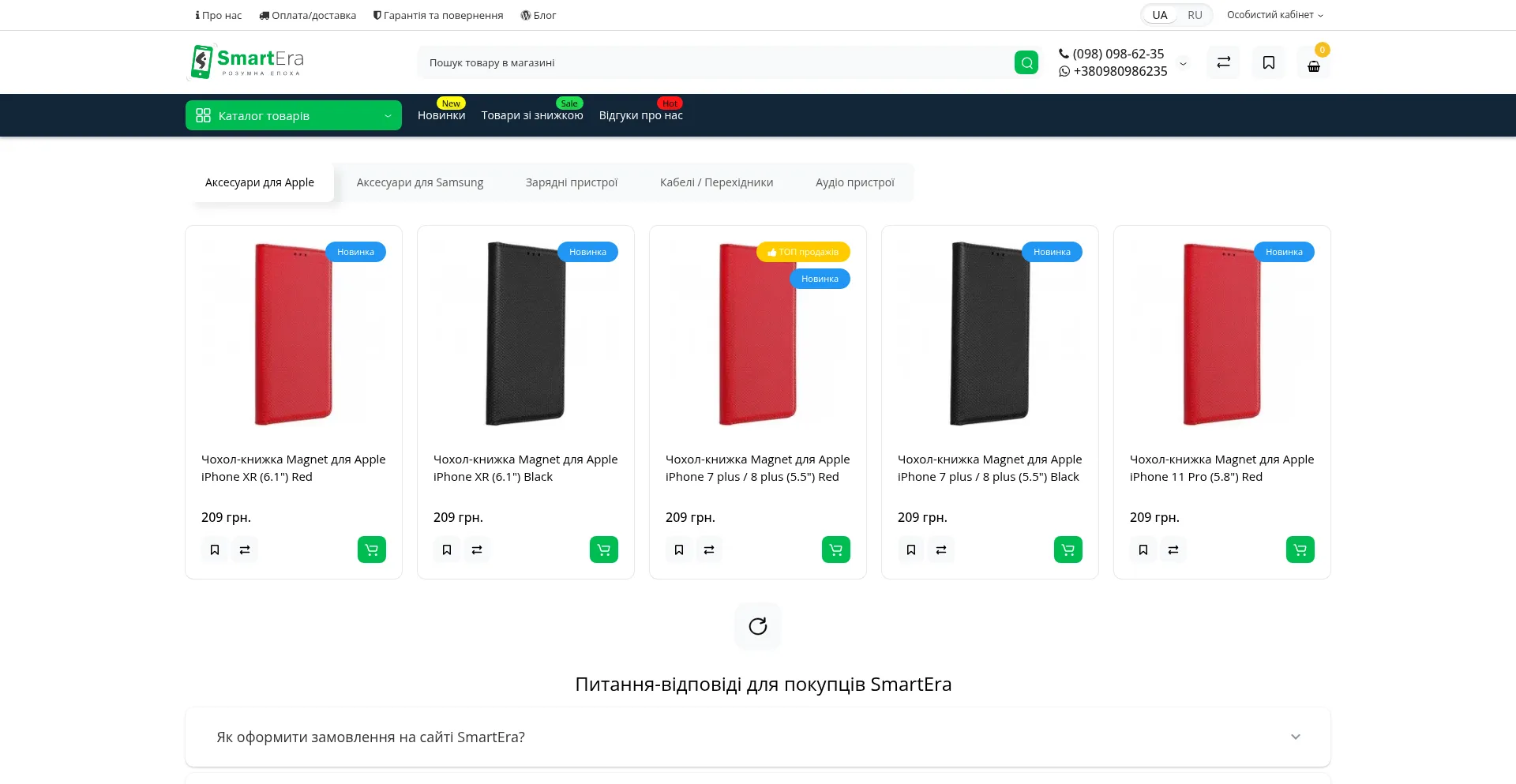Add iPhone 11 Pro Red case to cart

pos(1300,550)
